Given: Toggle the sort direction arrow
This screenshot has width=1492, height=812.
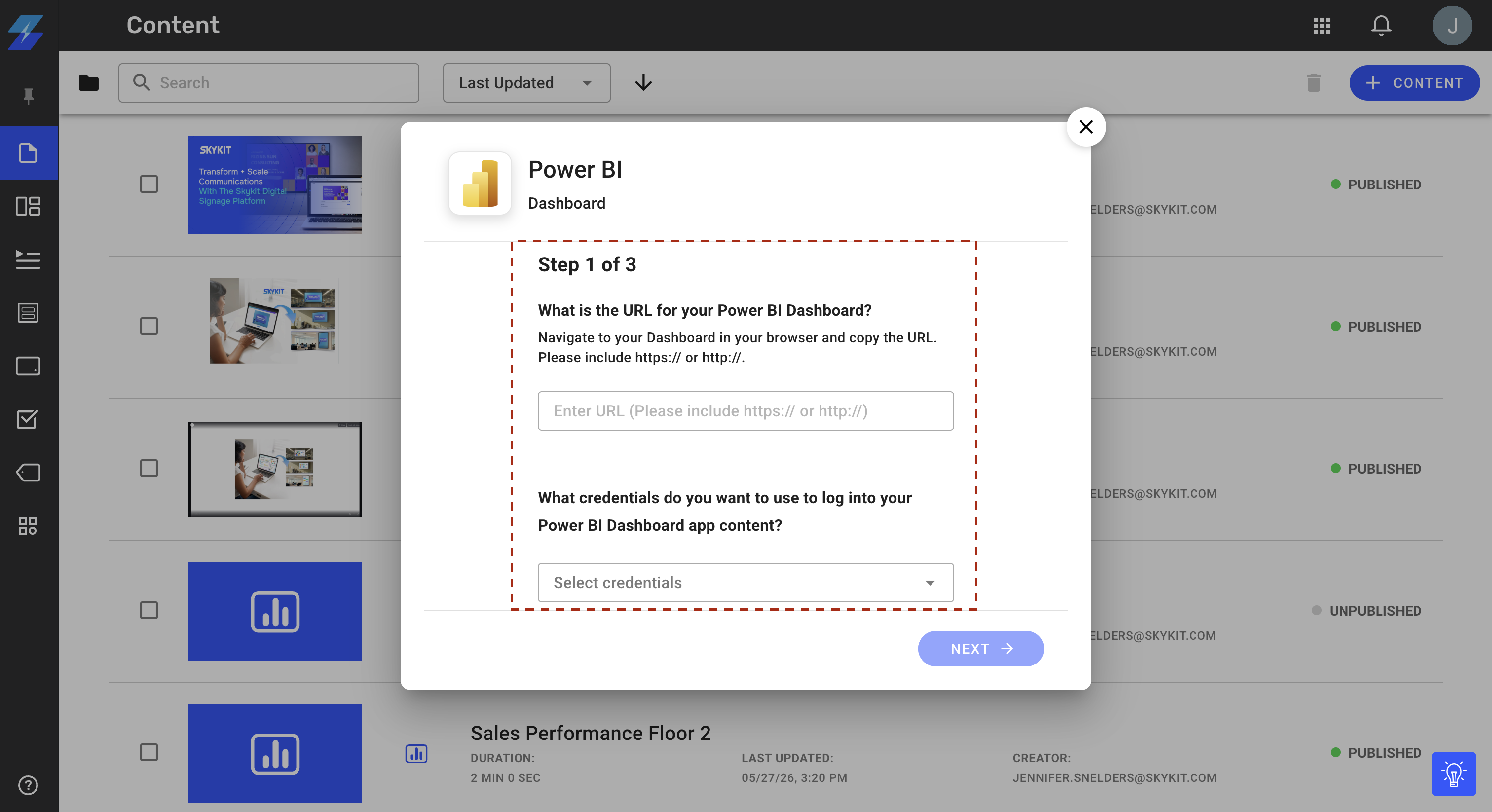Looking at the screenshot, I should coord(643,83).
